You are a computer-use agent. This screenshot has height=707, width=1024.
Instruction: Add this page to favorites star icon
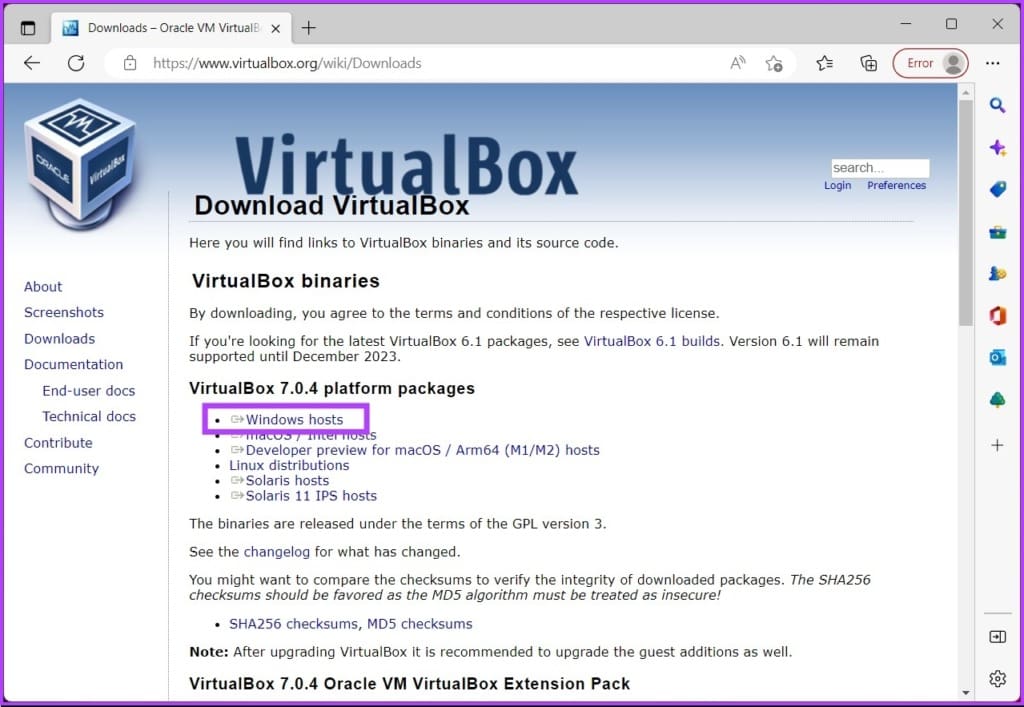(x=774, y=63)
